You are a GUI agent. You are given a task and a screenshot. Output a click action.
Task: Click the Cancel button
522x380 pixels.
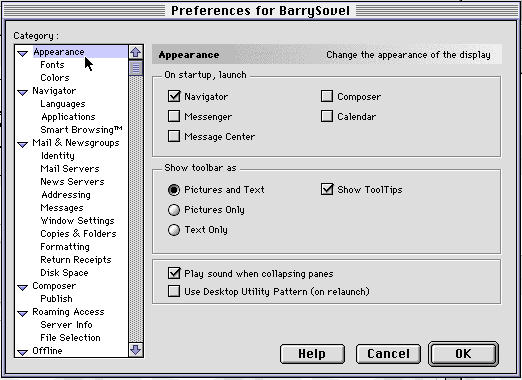coord(388,354)
